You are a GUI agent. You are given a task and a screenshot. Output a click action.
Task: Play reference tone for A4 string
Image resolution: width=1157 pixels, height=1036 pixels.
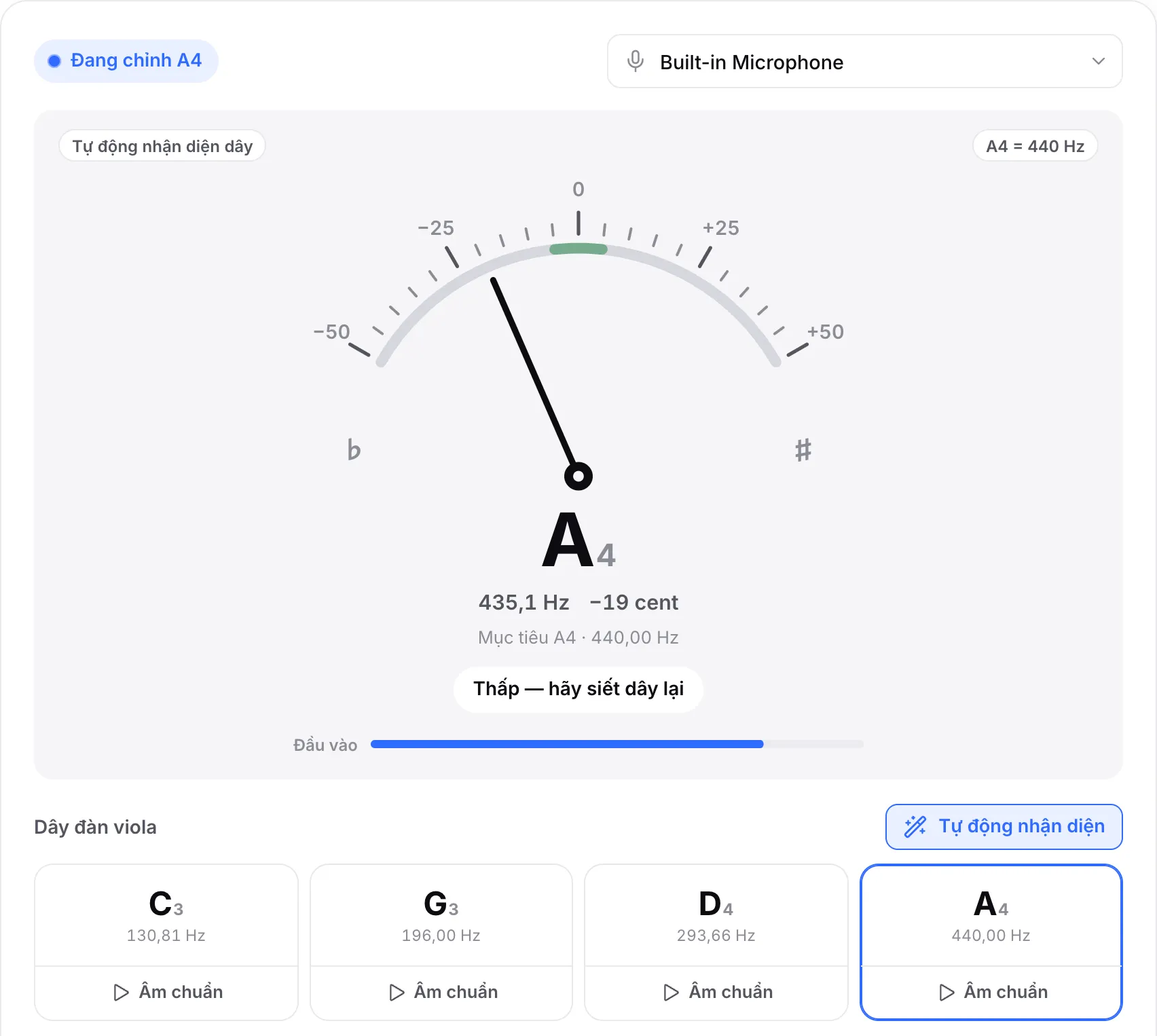tap(991, 993)
